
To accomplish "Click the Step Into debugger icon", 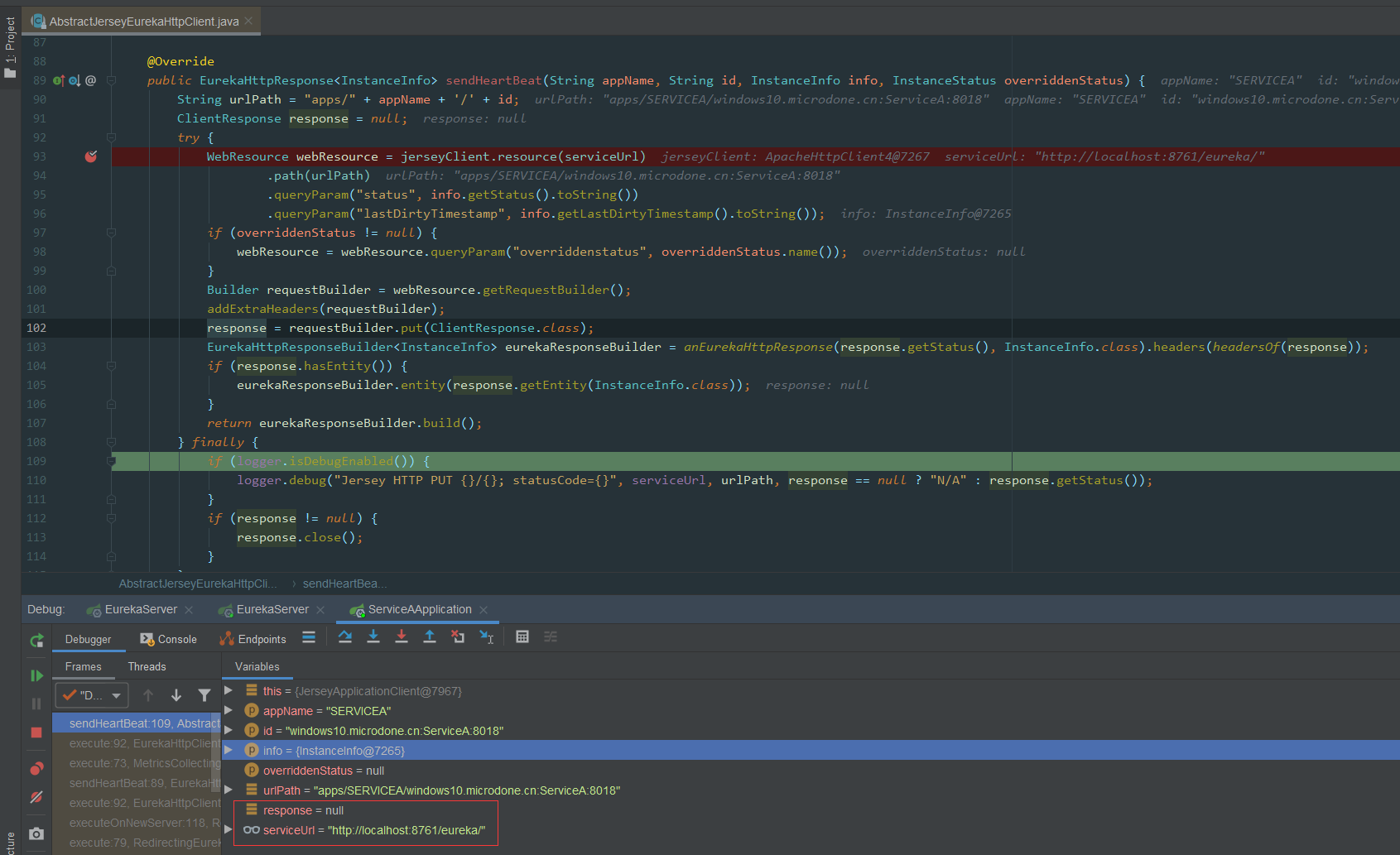I will 373,636.
